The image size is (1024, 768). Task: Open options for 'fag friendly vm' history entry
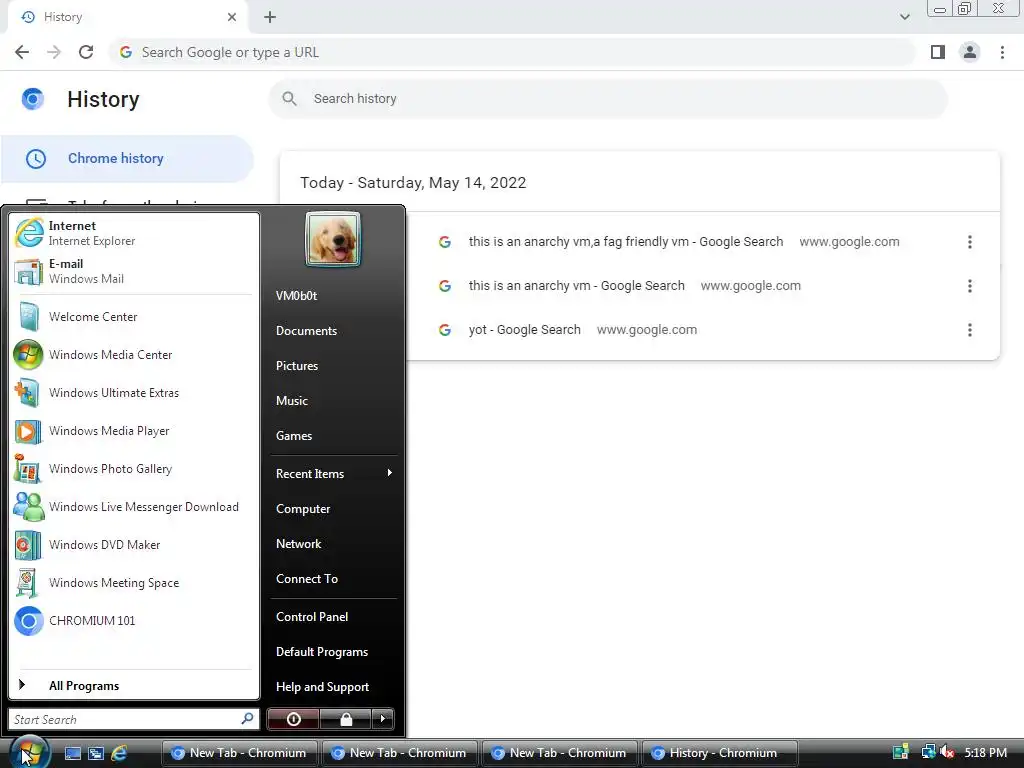(x=970, y=242)
